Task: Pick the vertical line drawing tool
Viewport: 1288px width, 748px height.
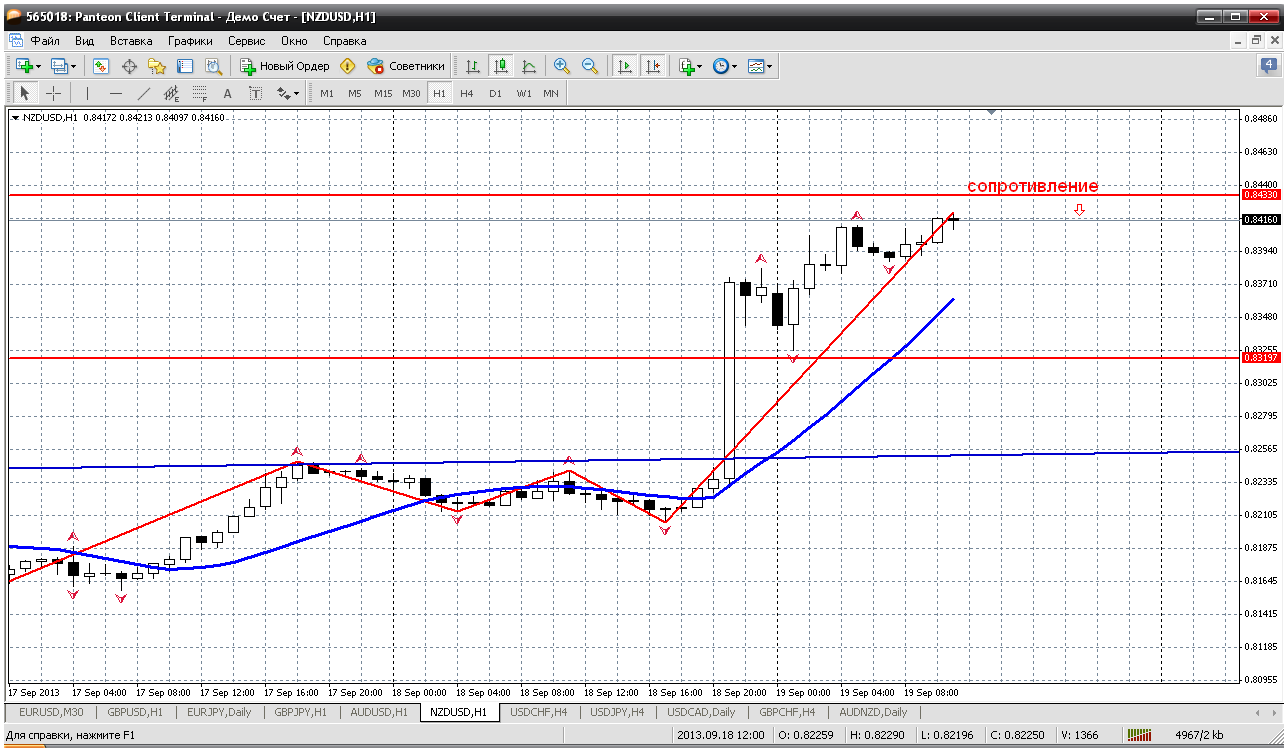Action: pyautogui.click(x=87, y=93)
